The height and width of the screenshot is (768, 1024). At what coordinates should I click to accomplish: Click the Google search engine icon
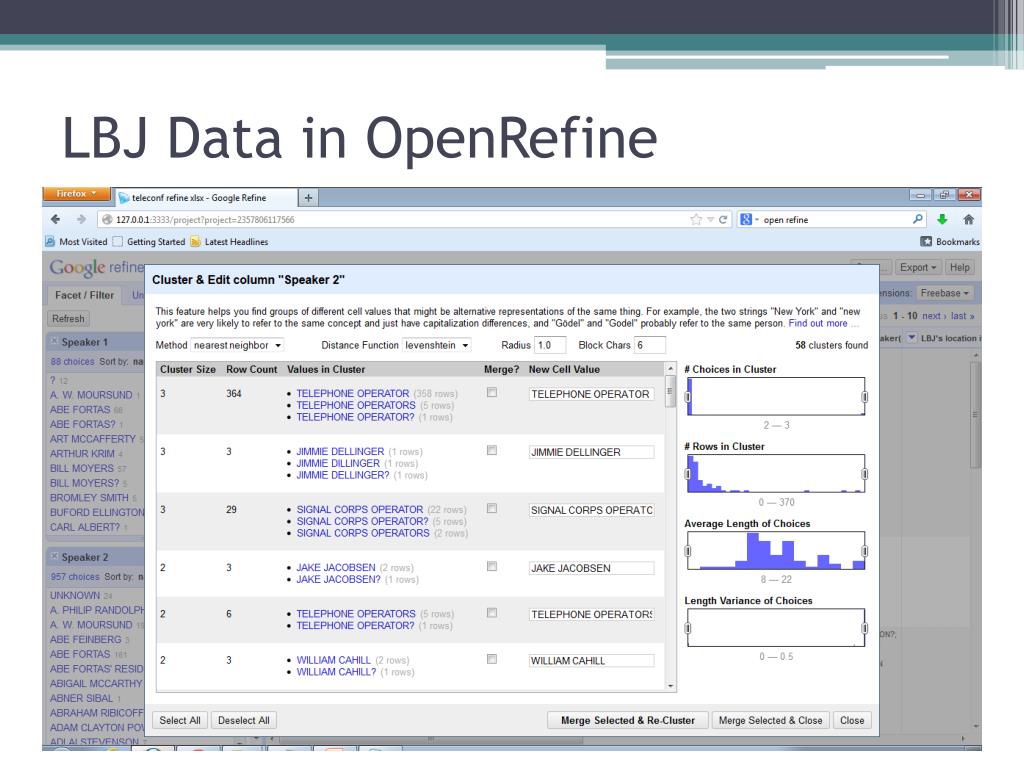coord(746,219)
